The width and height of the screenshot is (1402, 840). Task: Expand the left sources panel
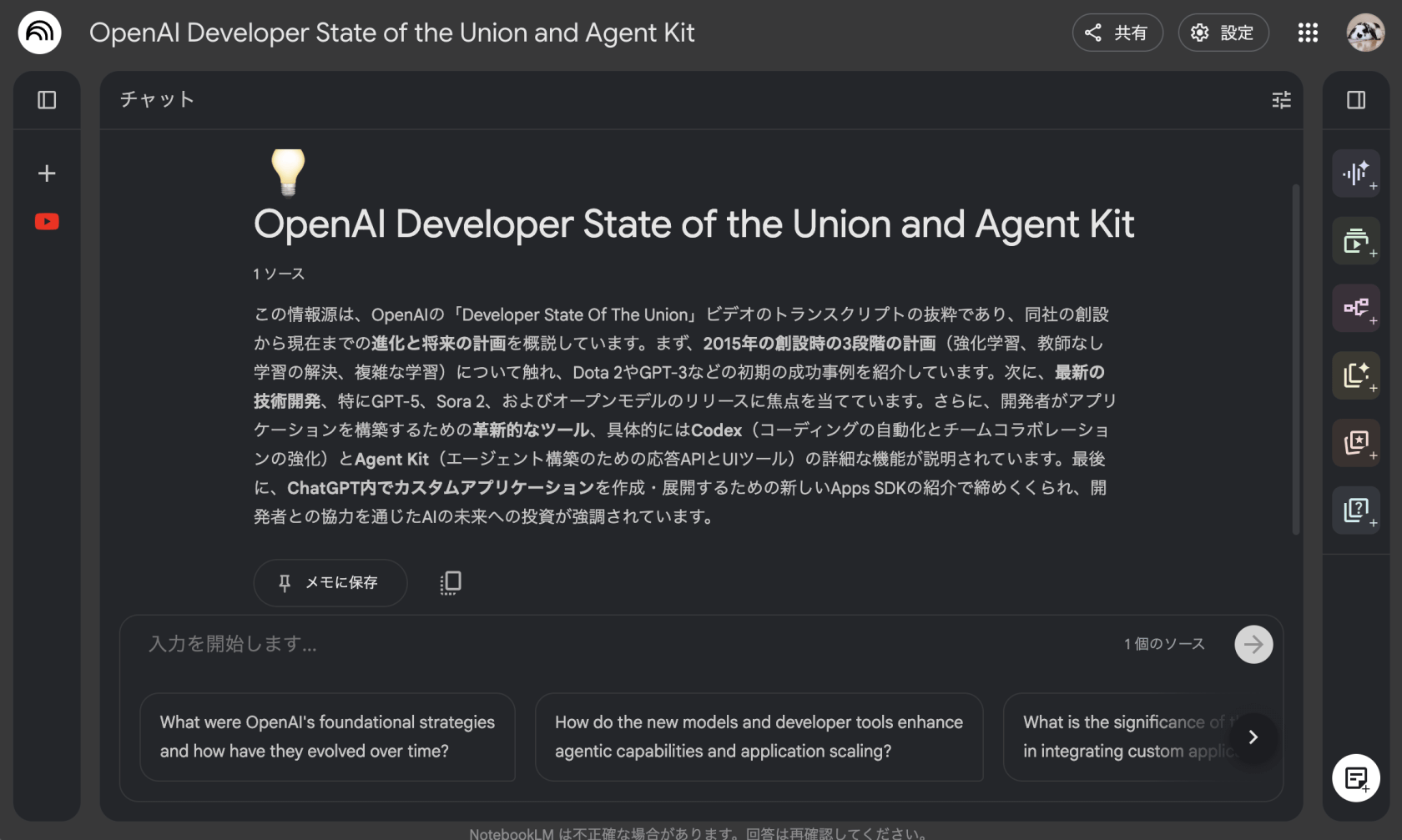click(47, 100)
